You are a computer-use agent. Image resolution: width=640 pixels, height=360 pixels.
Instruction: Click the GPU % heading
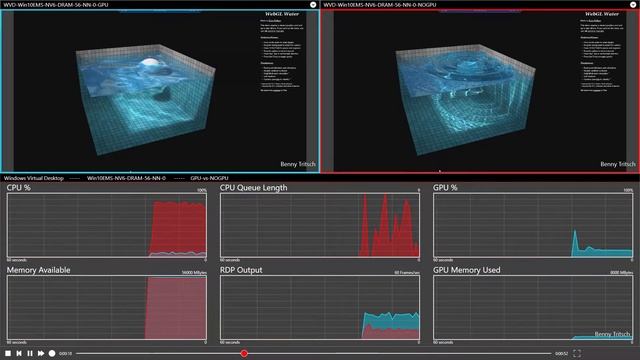click(445, 188)
